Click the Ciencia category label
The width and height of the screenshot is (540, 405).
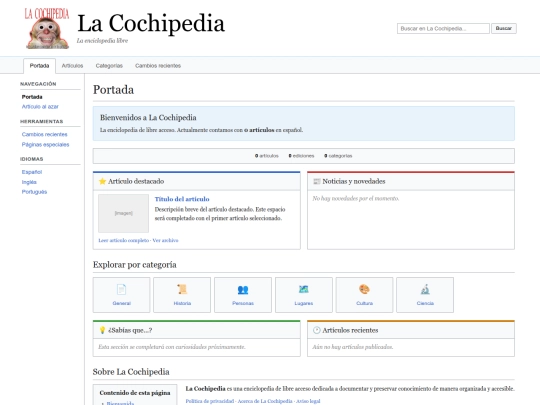[425, 303]
